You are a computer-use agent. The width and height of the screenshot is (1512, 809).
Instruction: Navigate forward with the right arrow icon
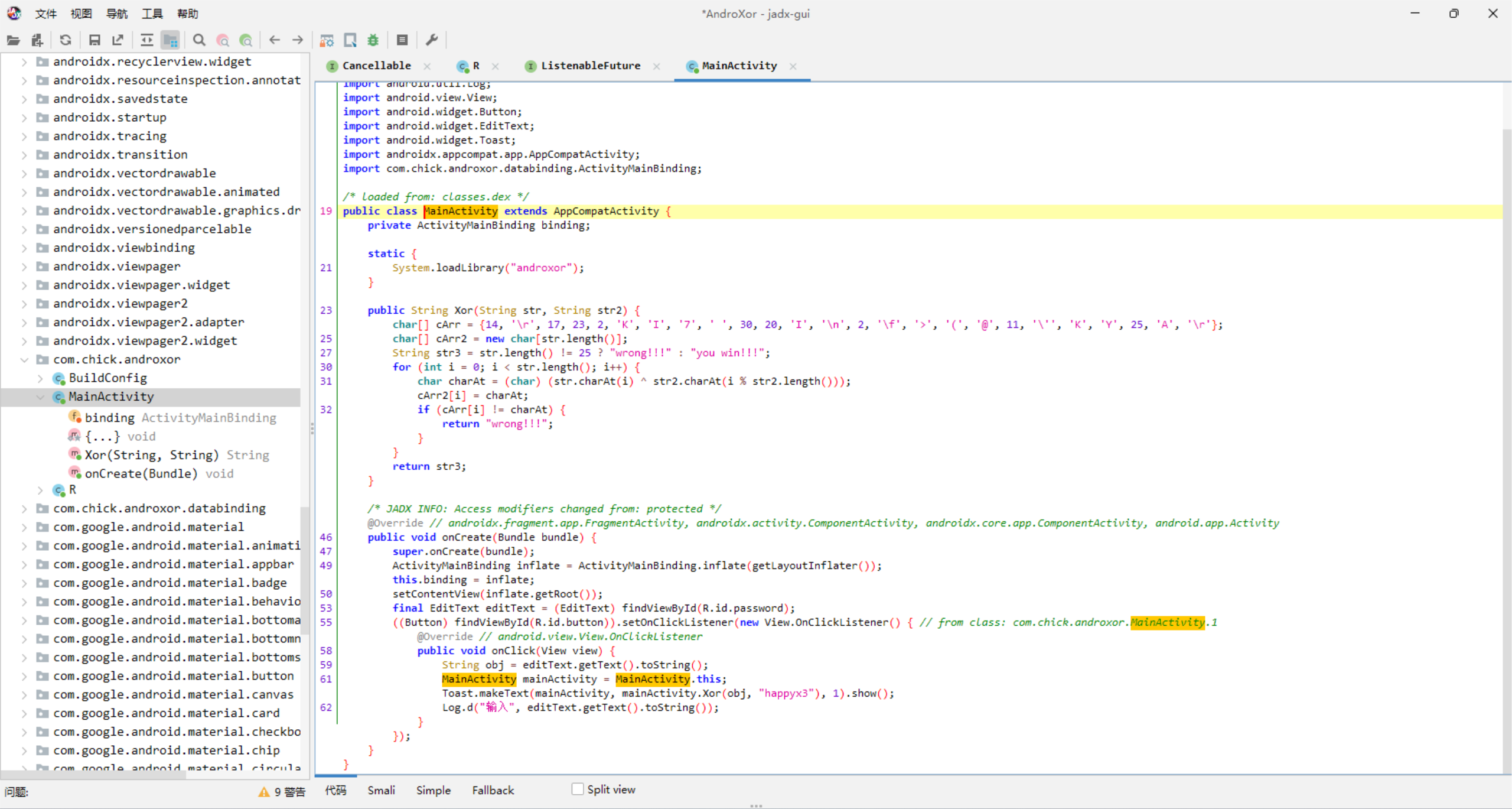(298, 40)
